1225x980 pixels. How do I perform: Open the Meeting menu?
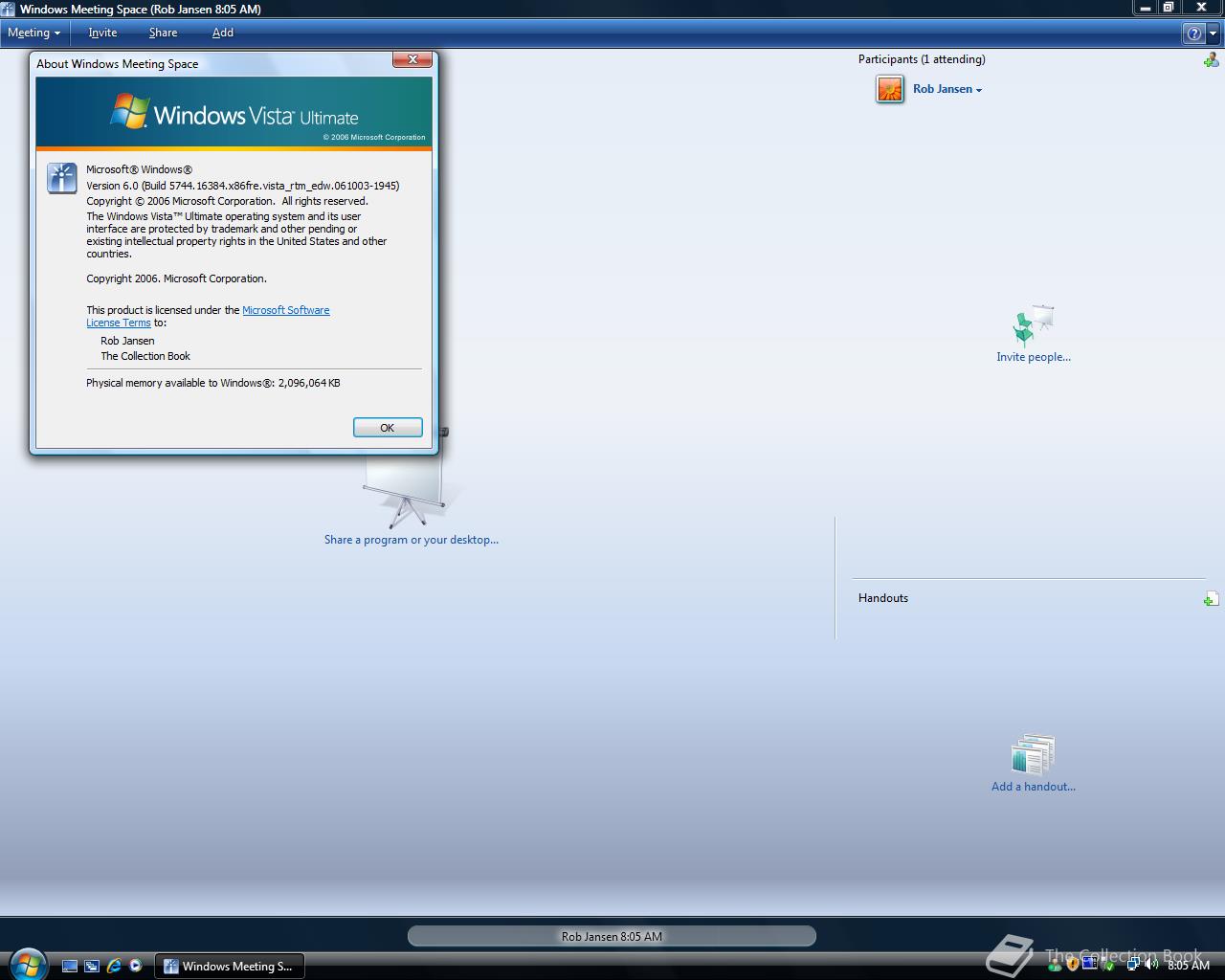(33, 33)
